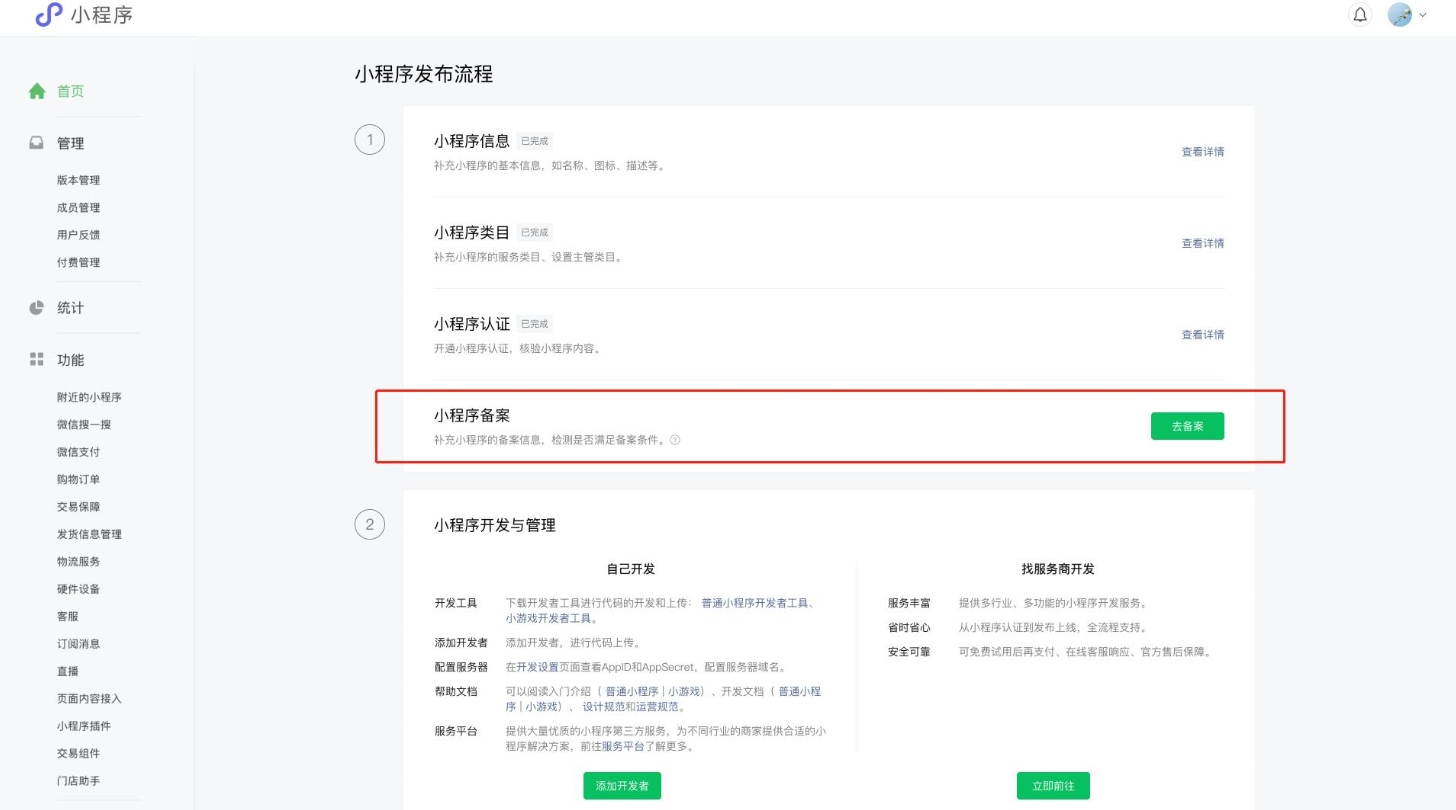The image size is (1456, 810).
Task: Click the 省时省心 label
Action: coord(909,627)
